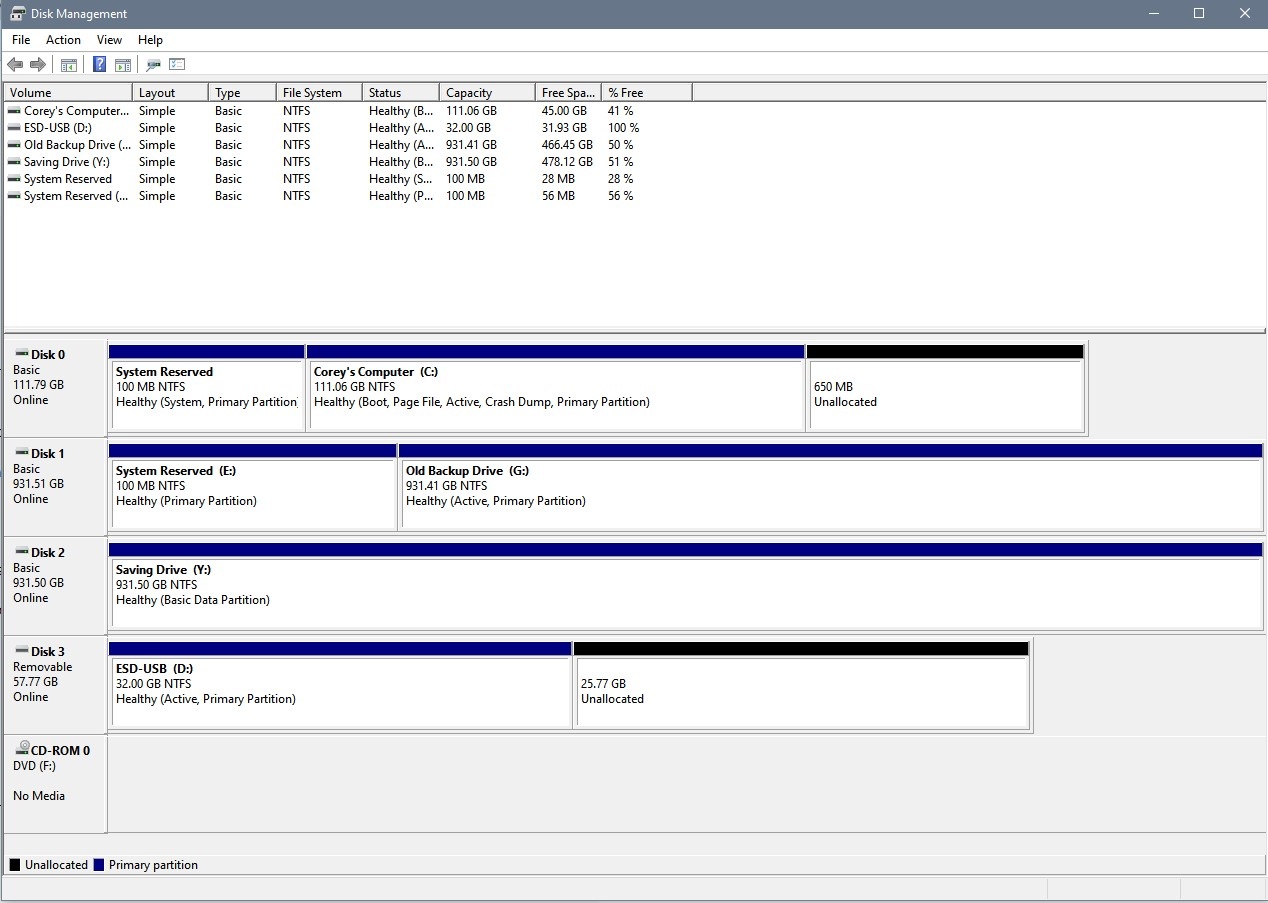Select the 650 MB unallocated space on Disk 0
This screenshot has width=1268, height=903.
pyautogui.click(x=945, y=390)
